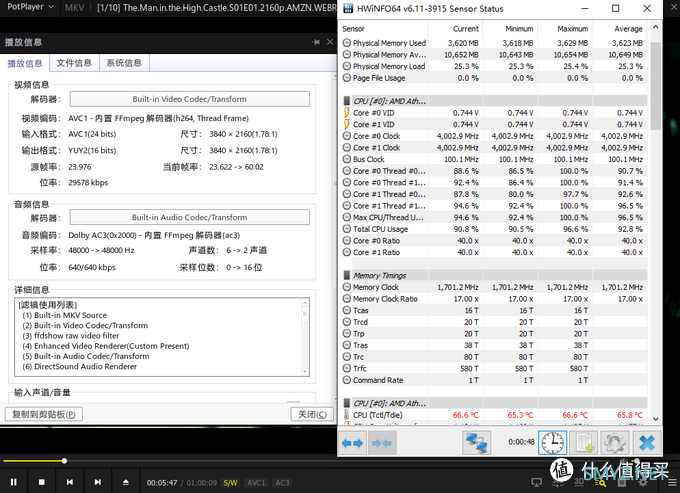680x493 pixels.
Task: Close the playback info panel with X
Action: click(x=330, y=42)
